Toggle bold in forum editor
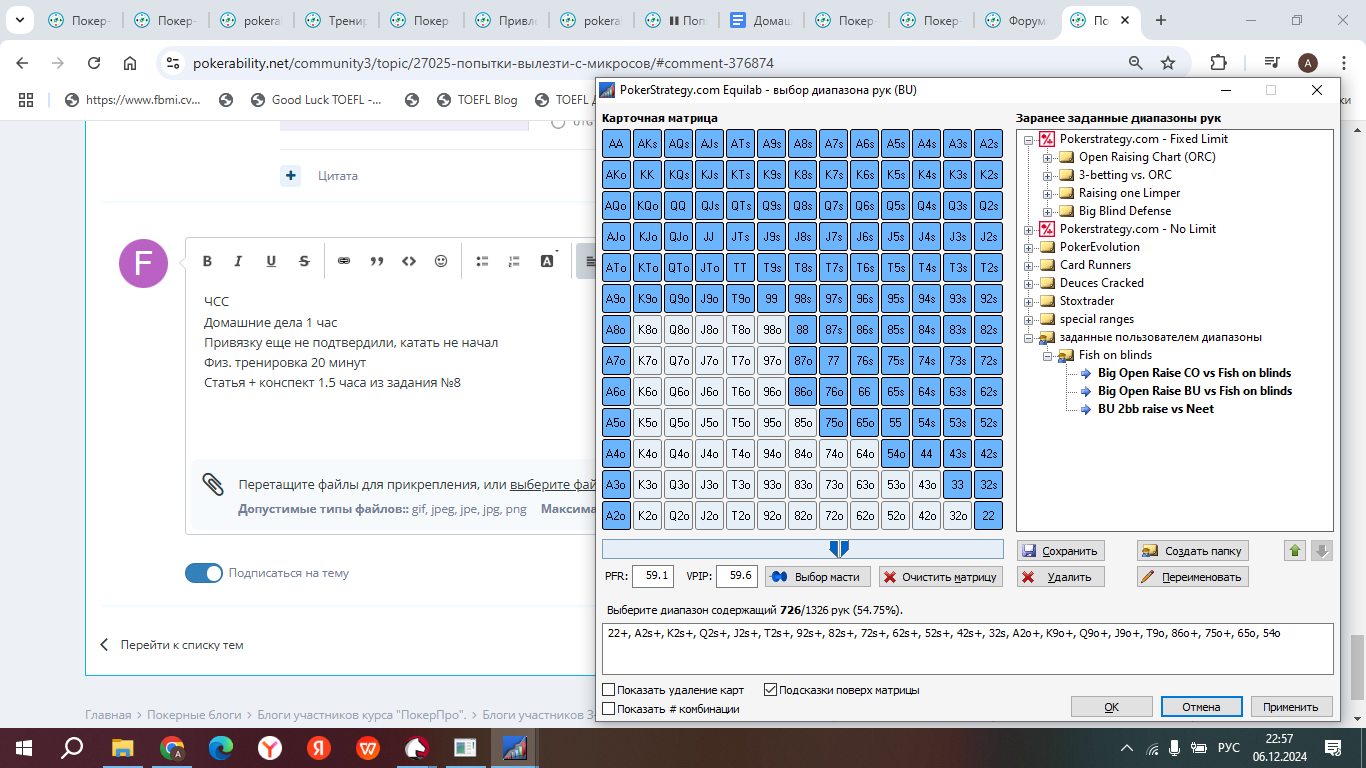1366x768 pixels. click(x=207, y=261)
